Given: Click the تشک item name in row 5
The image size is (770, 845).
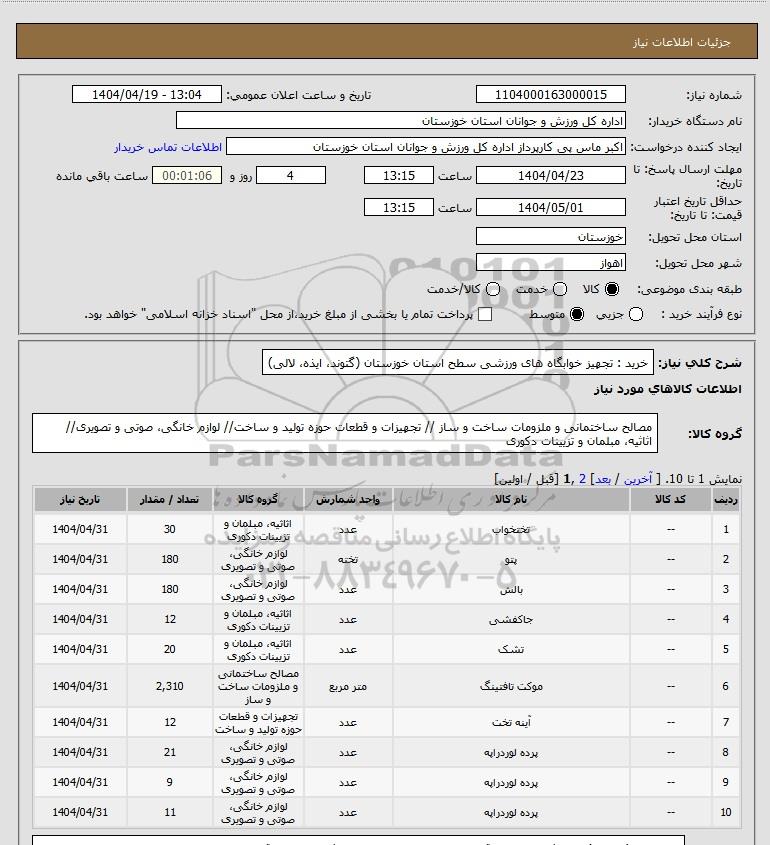Looking at the screenshot, I should pos(511,649).
